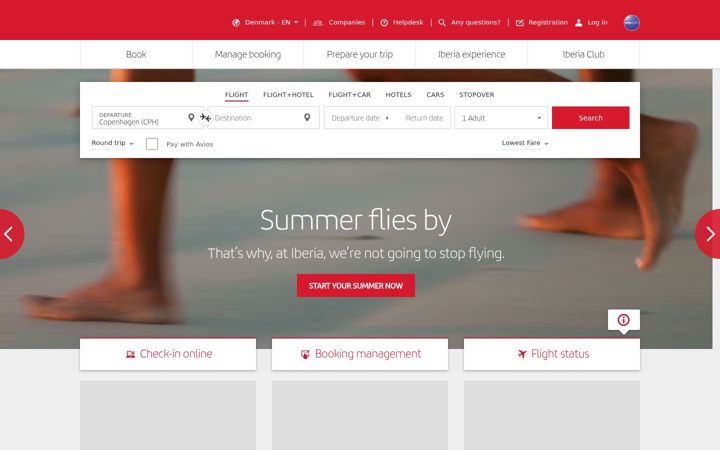
Task: Click START YOUR SUMMER NOW button
Action: coord(356,286)
